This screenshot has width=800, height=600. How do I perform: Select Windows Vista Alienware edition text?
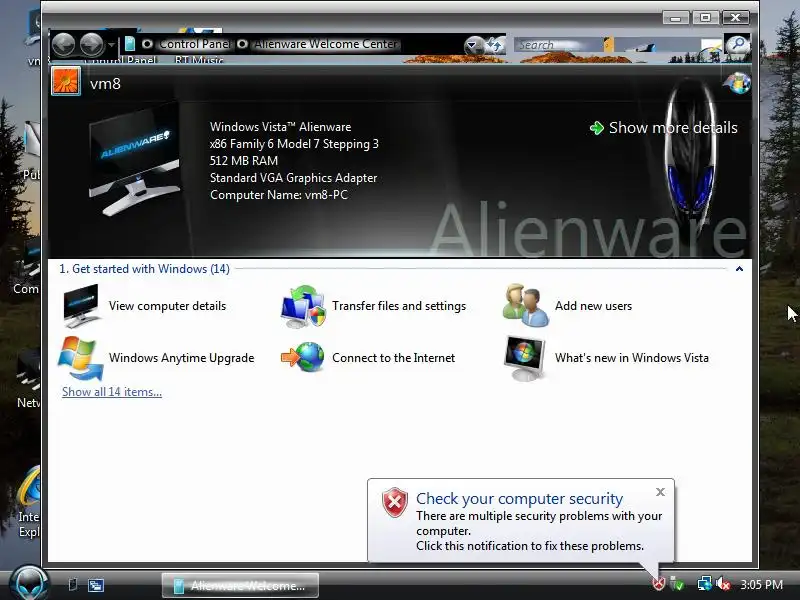(280, 127)
